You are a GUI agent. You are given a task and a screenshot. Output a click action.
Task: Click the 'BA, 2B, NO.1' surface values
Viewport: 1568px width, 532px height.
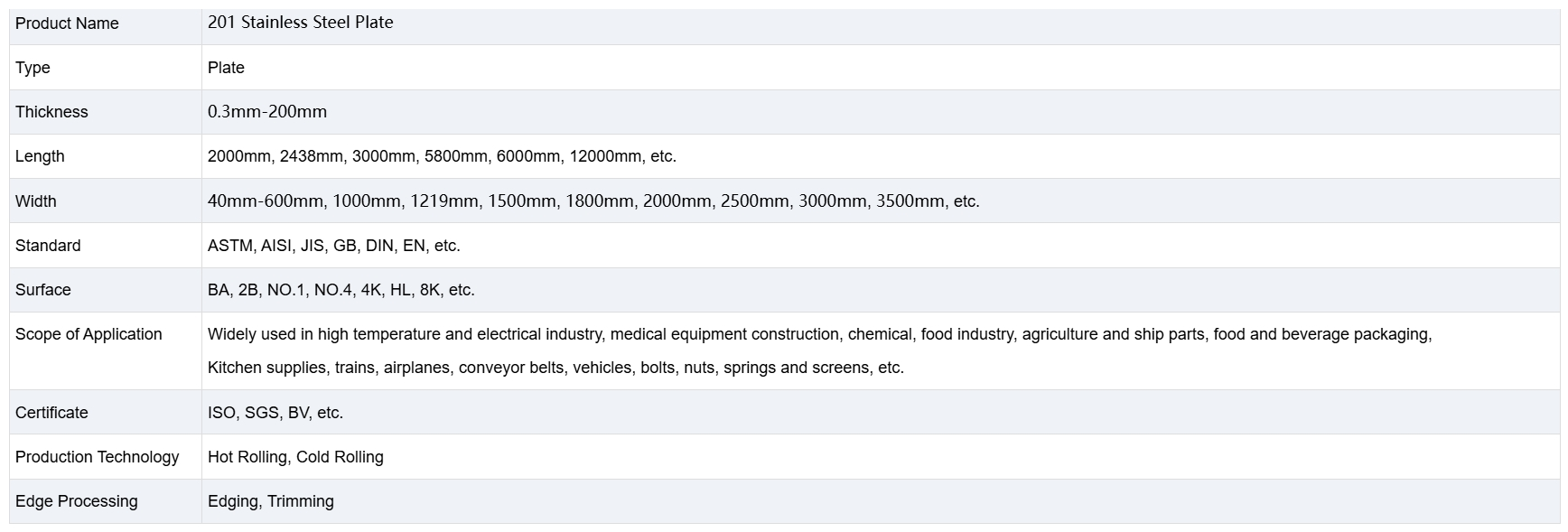(x=341, y=290)
